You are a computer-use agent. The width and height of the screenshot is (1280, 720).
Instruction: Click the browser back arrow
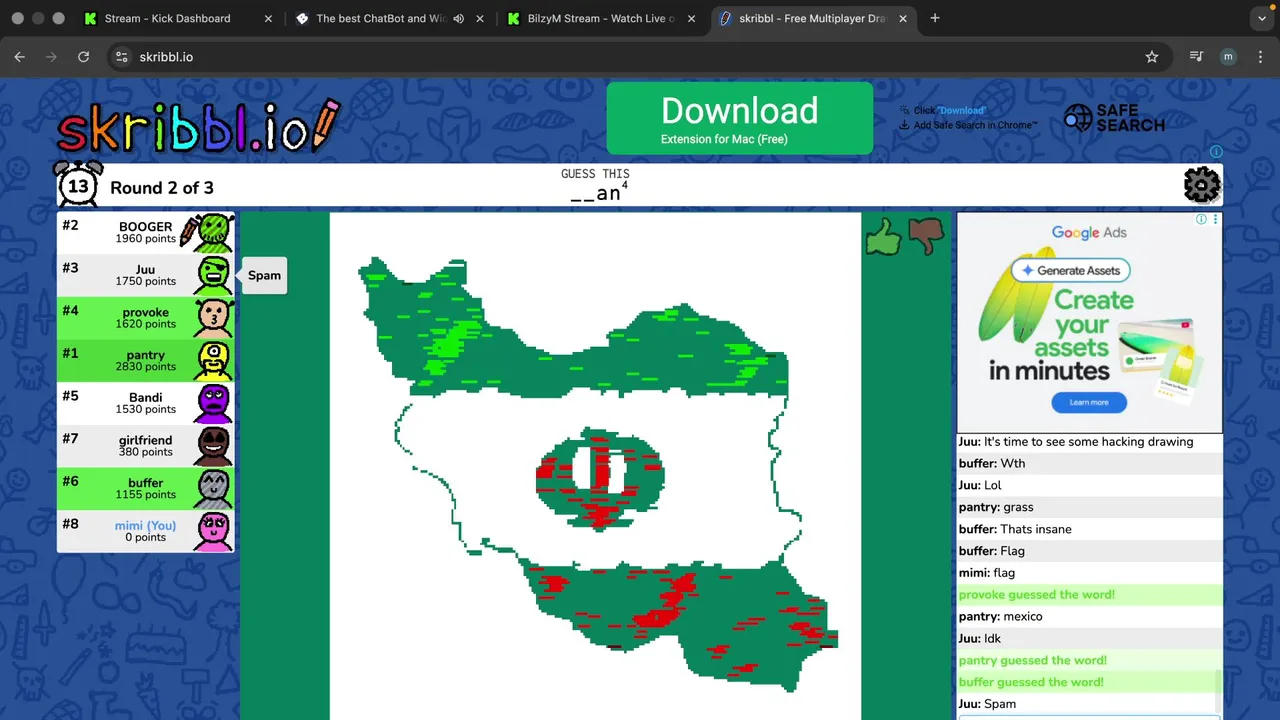point(19,57)
